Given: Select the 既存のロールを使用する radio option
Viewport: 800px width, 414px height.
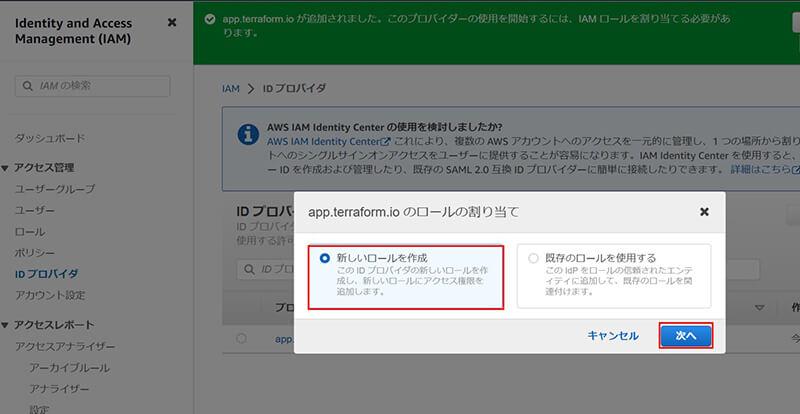Looking at the screenshot, I should [x=533, y=258].
